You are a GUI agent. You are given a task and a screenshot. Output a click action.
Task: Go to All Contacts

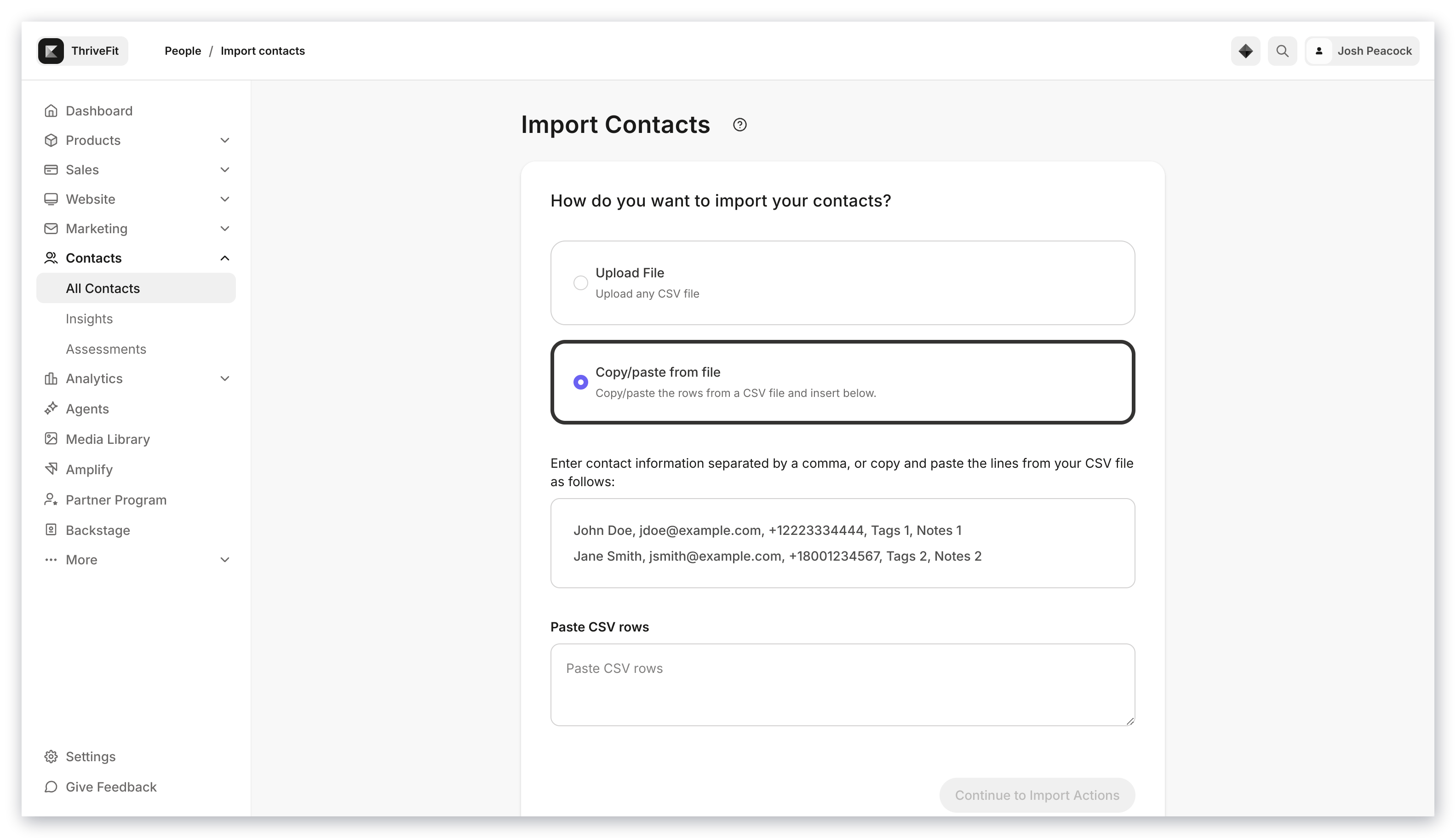point(136,288)
